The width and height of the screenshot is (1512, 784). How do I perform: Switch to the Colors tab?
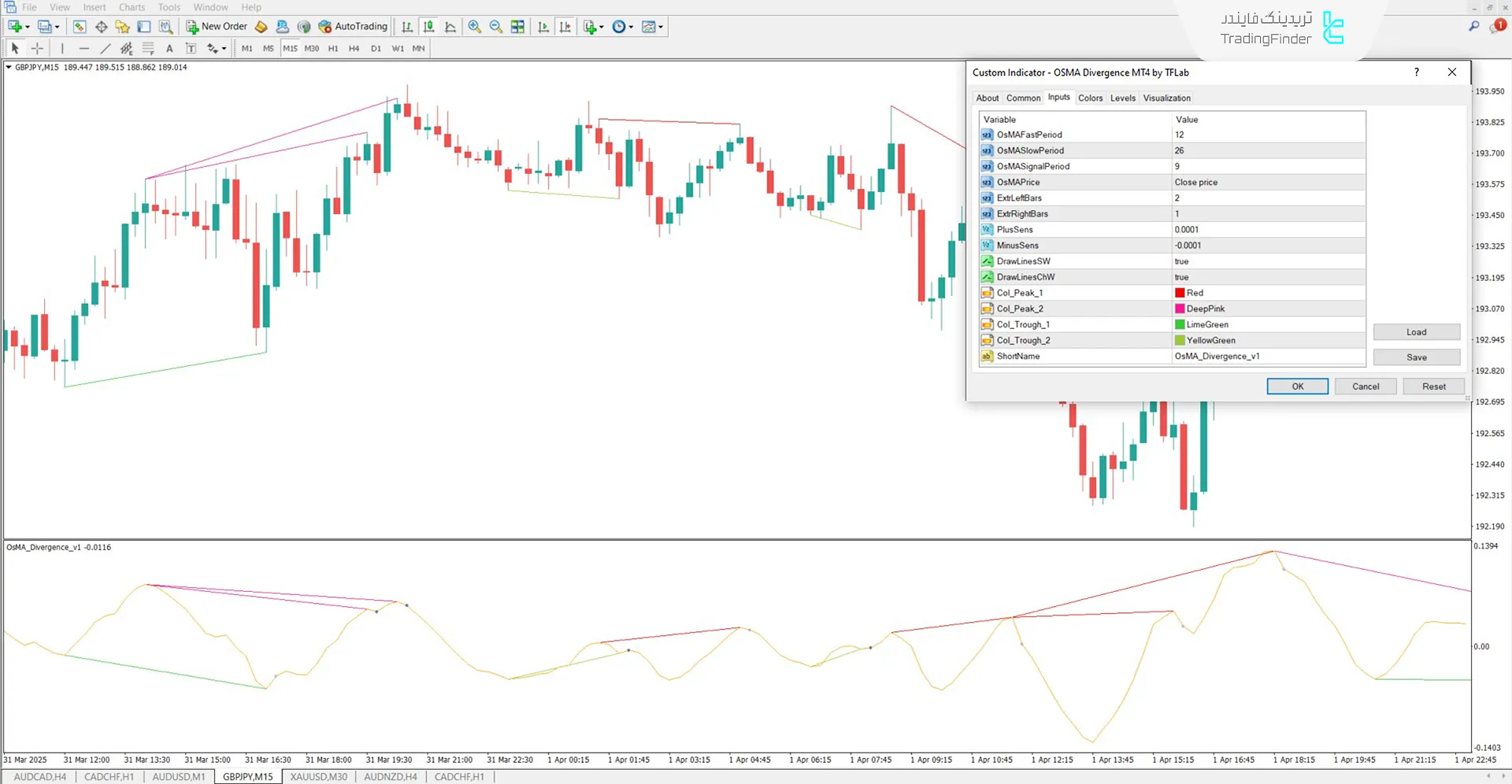(1091, 98)
